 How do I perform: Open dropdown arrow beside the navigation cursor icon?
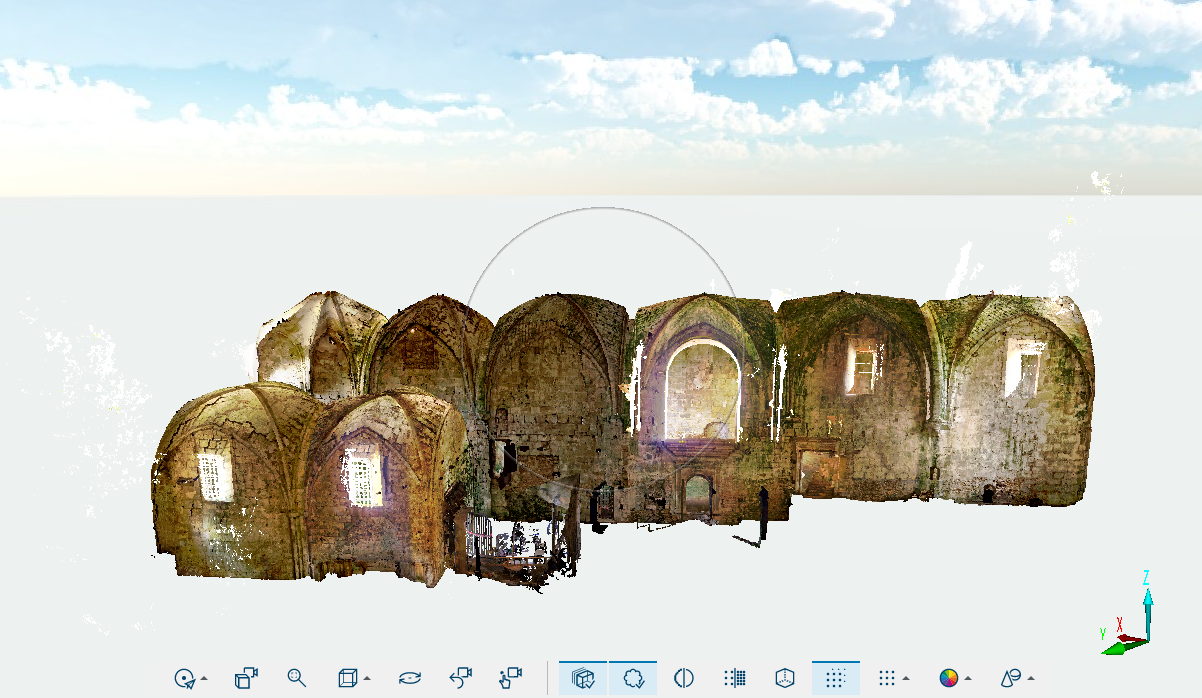pyautogui.click(x=204, y=679)
